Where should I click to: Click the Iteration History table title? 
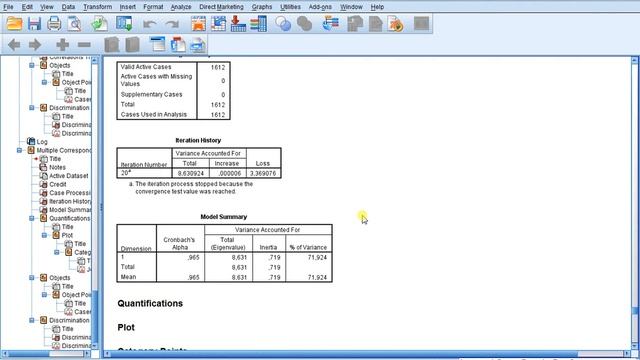[198, 140]
